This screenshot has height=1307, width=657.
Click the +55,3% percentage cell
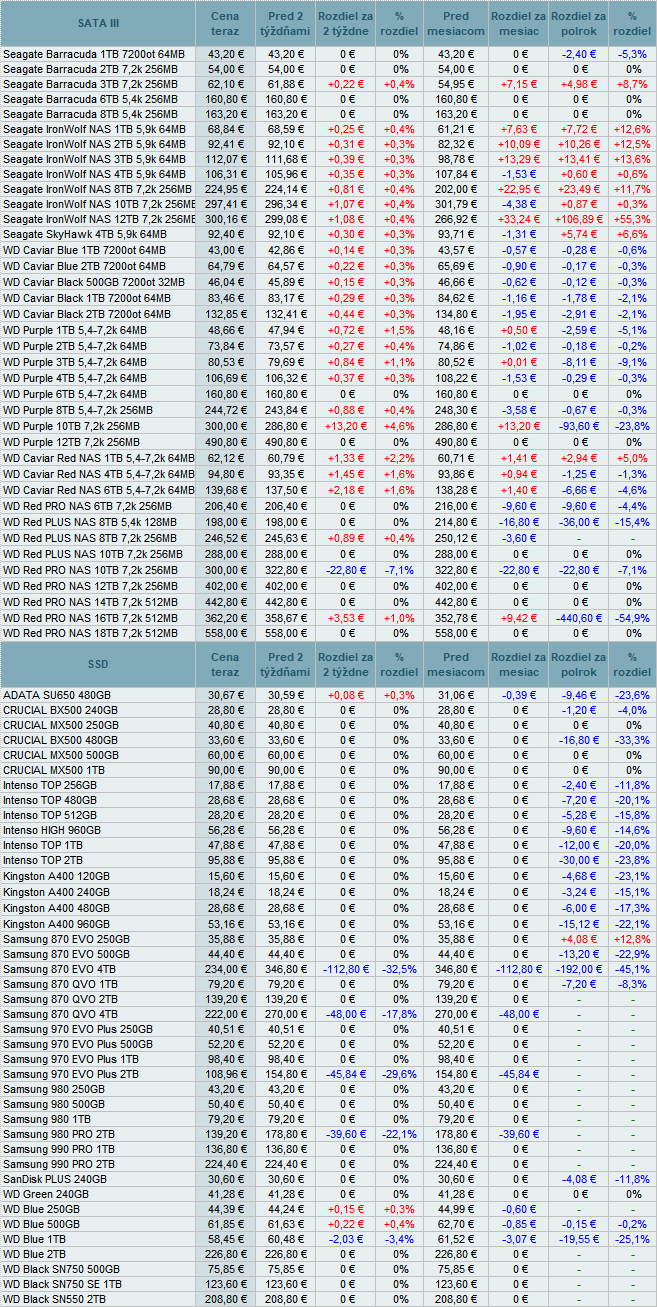point(632,219)
